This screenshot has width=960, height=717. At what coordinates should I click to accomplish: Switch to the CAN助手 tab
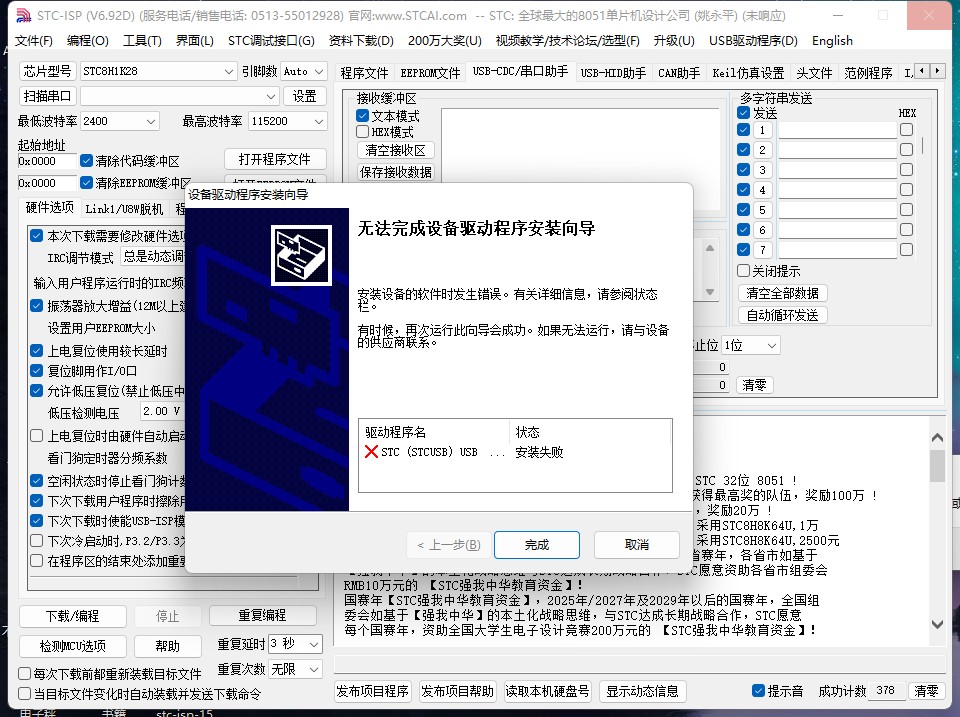(x=679, y=73)
